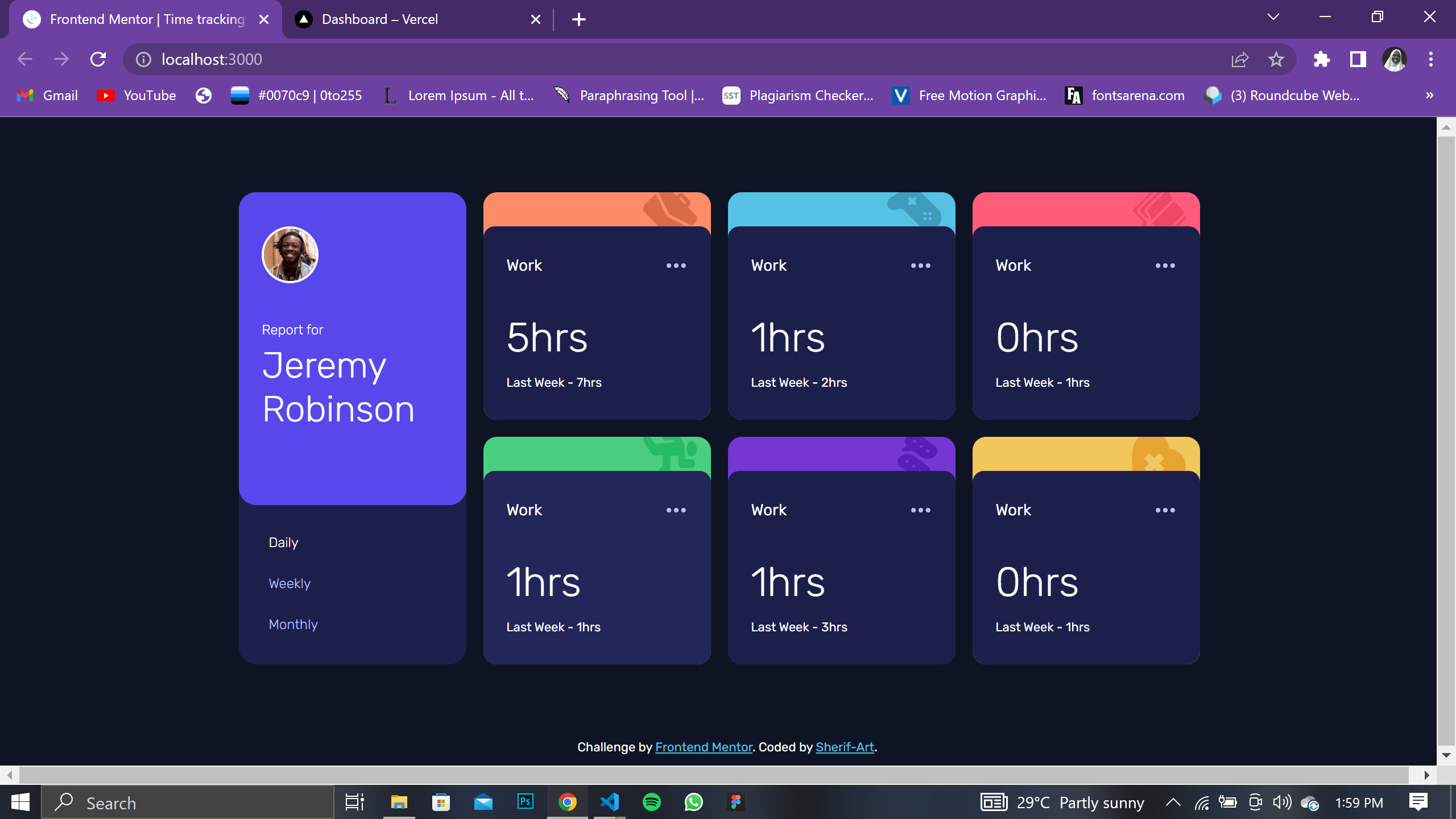The width and height of the screenshot is (1456, 819).
Task: Open tab search dropdown arrow
Action: [x=1273, y=17]
